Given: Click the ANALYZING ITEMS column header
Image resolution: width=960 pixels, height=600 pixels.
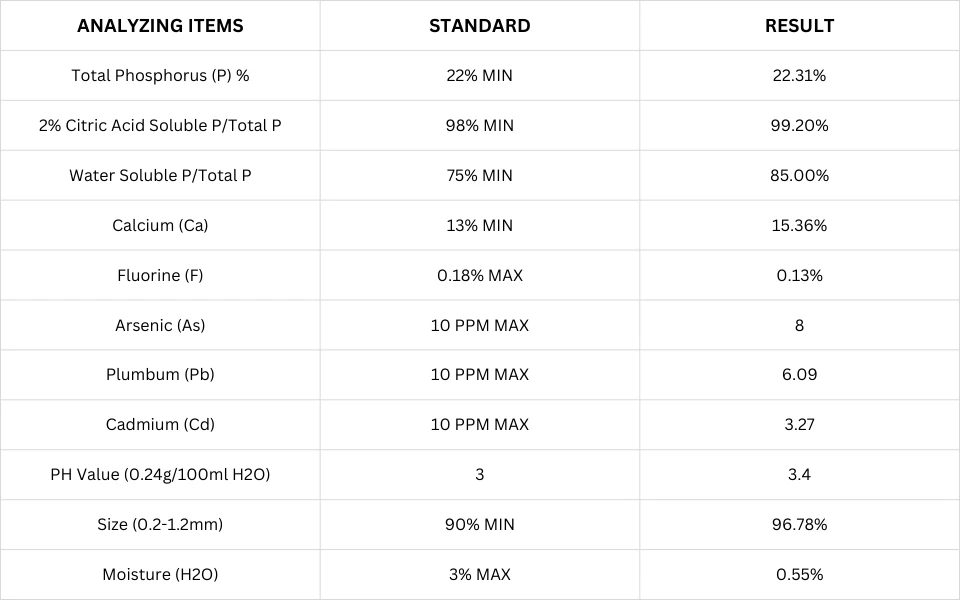Looking at the screenshot, I should coord(160,26).
